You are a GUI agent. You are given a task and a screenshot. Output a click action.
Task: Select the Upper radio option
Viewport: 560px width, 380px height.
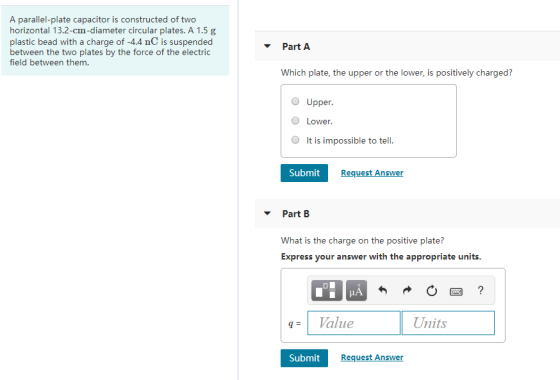(295, 101)
